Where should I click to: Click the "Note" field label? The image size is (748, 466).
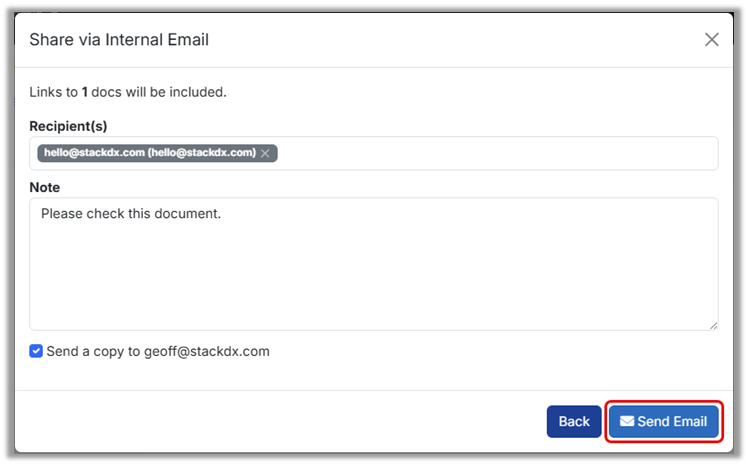[x=45, y=187]
